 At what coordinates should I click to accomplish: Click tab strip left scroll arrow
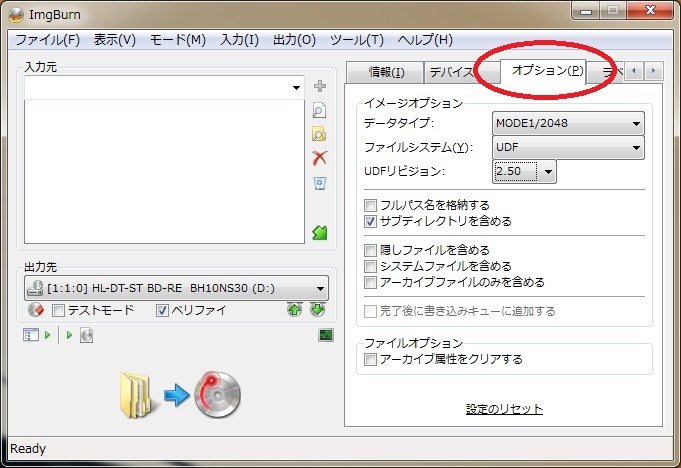pyautogui.click(x=634, y=70)
